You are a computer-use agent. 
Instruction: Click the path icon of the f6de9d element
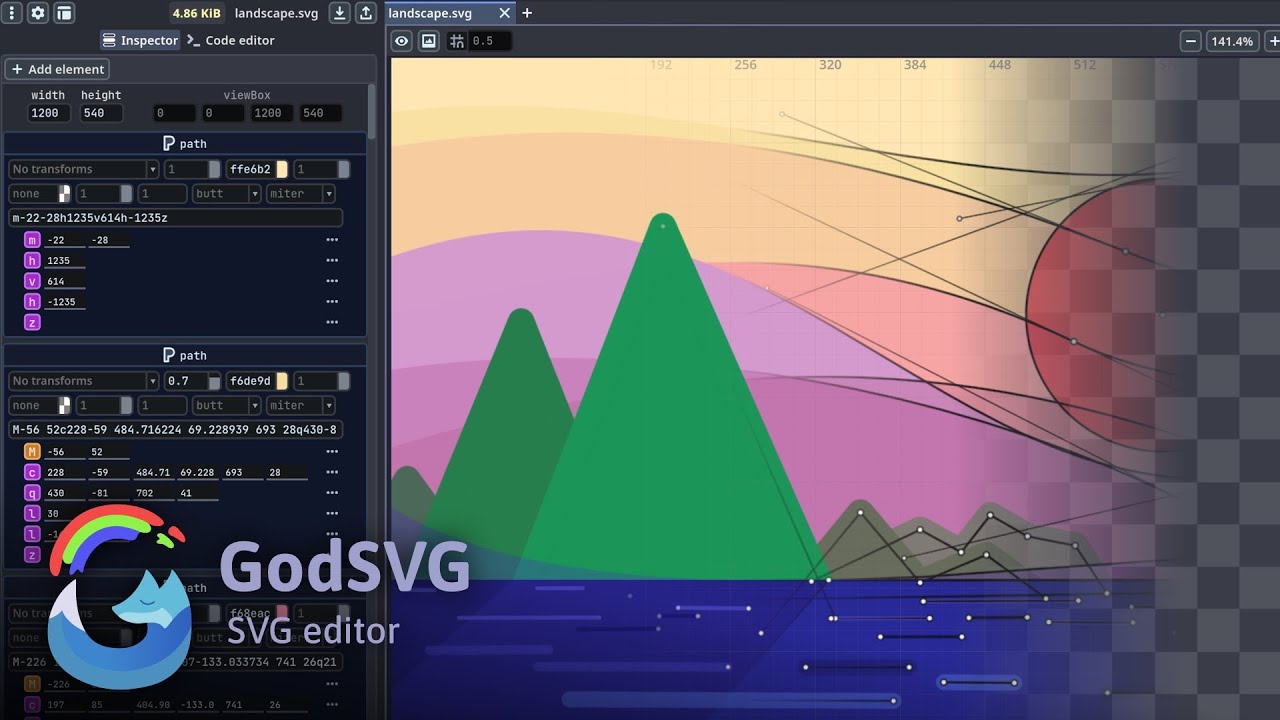point(168,355)
